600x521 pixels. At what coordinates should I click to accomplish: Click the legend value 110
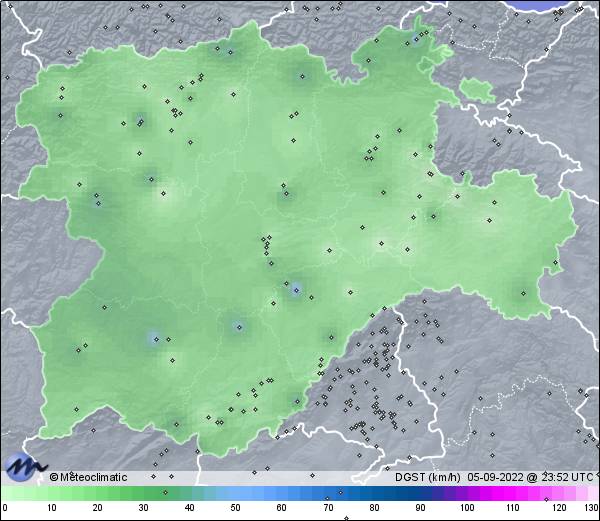click(513, 508)
